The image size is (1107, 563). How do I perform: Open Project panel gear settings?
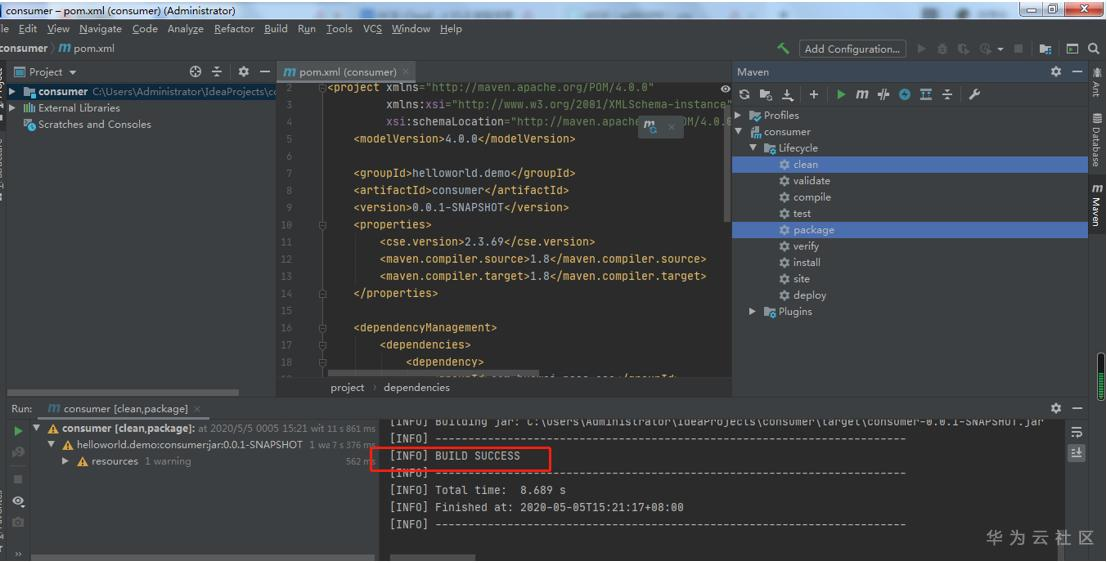tap(244, 71)
